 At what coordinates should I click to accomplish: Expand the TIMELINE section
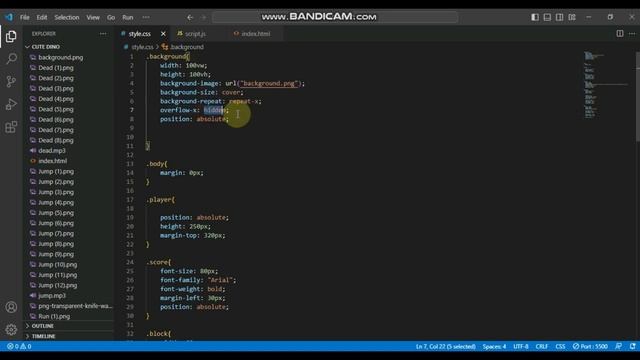click(43, 336)
